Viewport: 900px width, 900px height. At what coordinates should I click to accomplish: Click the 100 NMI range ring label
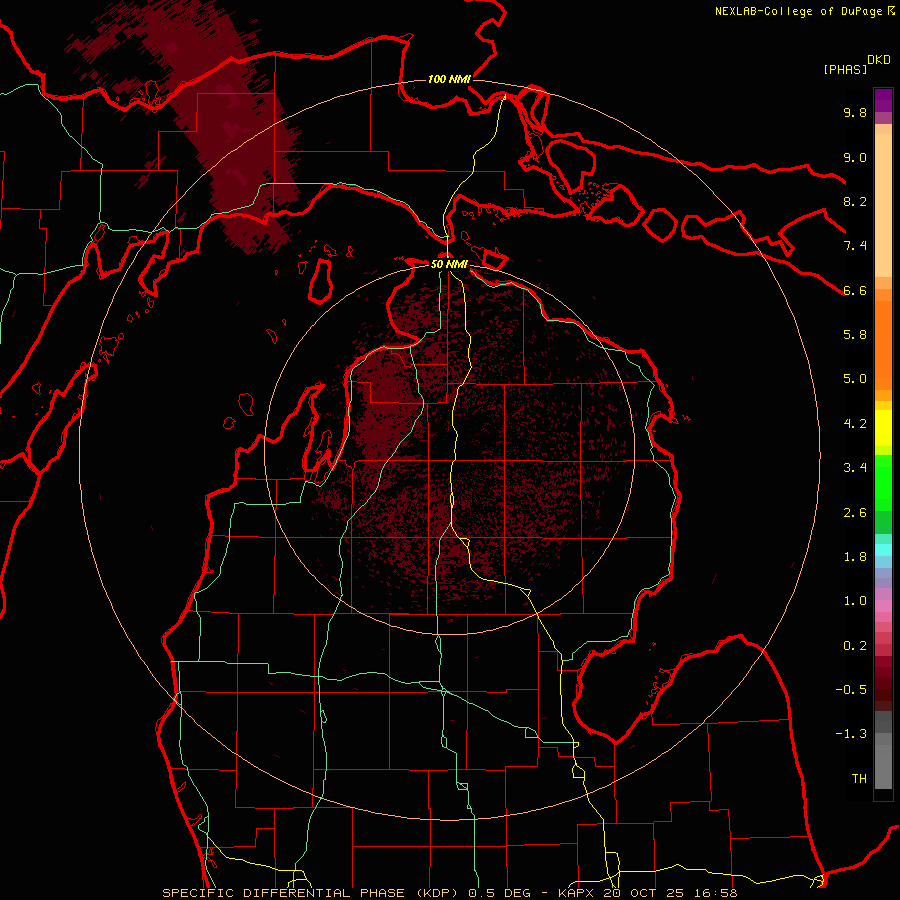(449, 79)
